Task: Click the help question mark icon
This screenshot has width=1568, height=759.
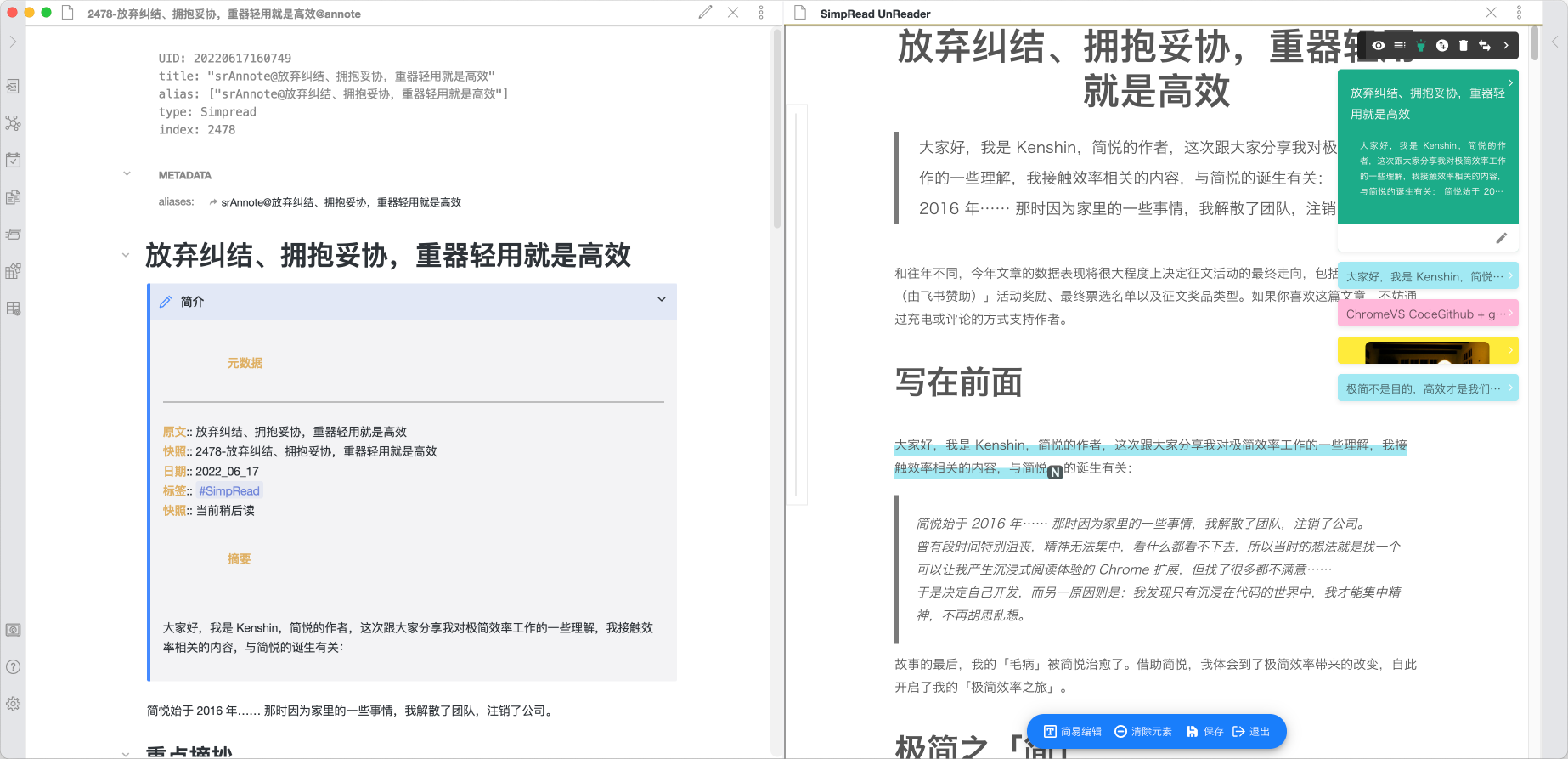Action: [x=13, y=667]
